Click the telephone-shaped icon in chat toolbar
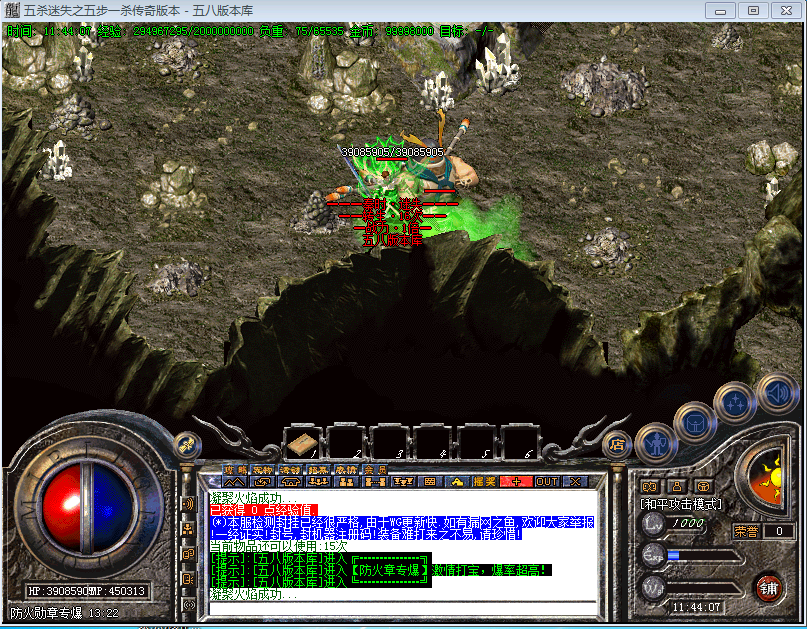The height and width of the screenshot is (629, 807). pyautogui.click(x=290, y=482)
